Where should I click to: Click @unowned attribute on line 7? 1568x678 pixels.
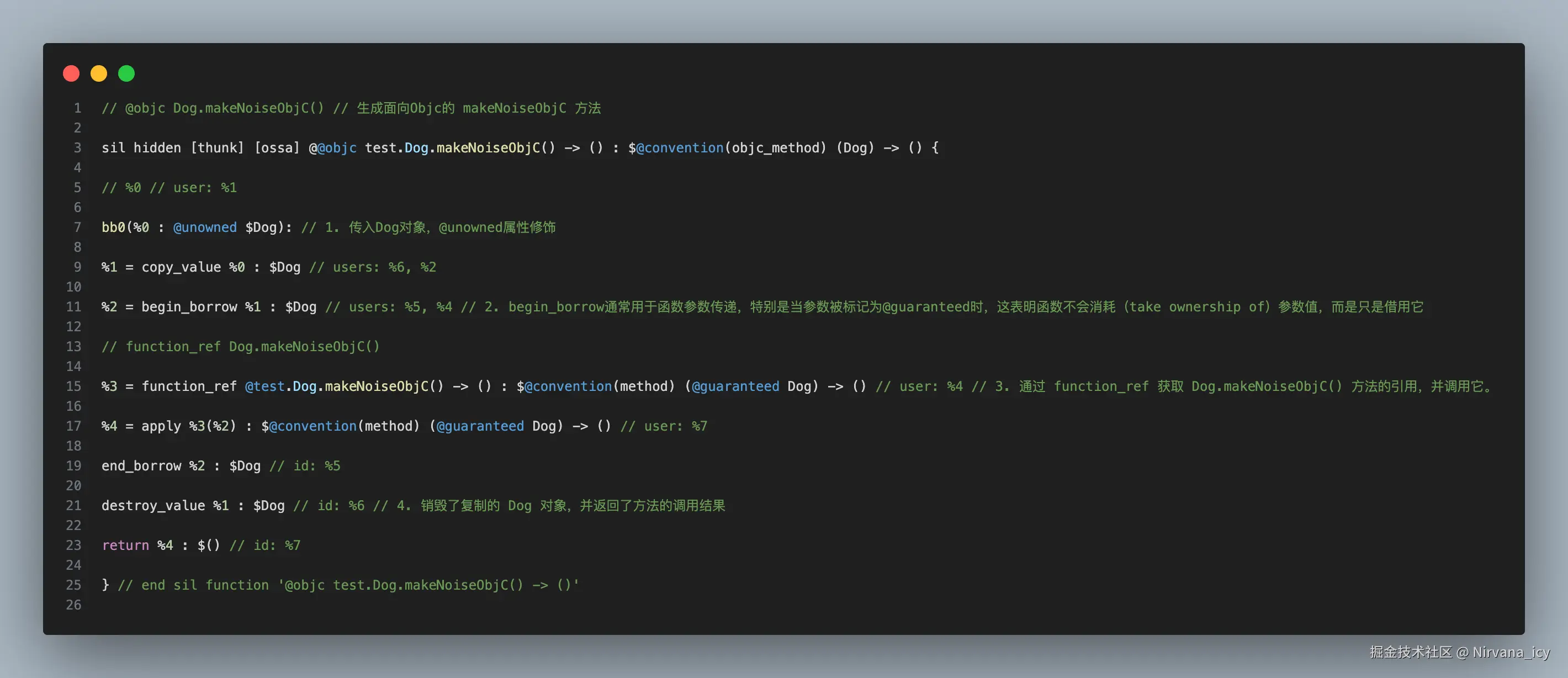(205, 227)
